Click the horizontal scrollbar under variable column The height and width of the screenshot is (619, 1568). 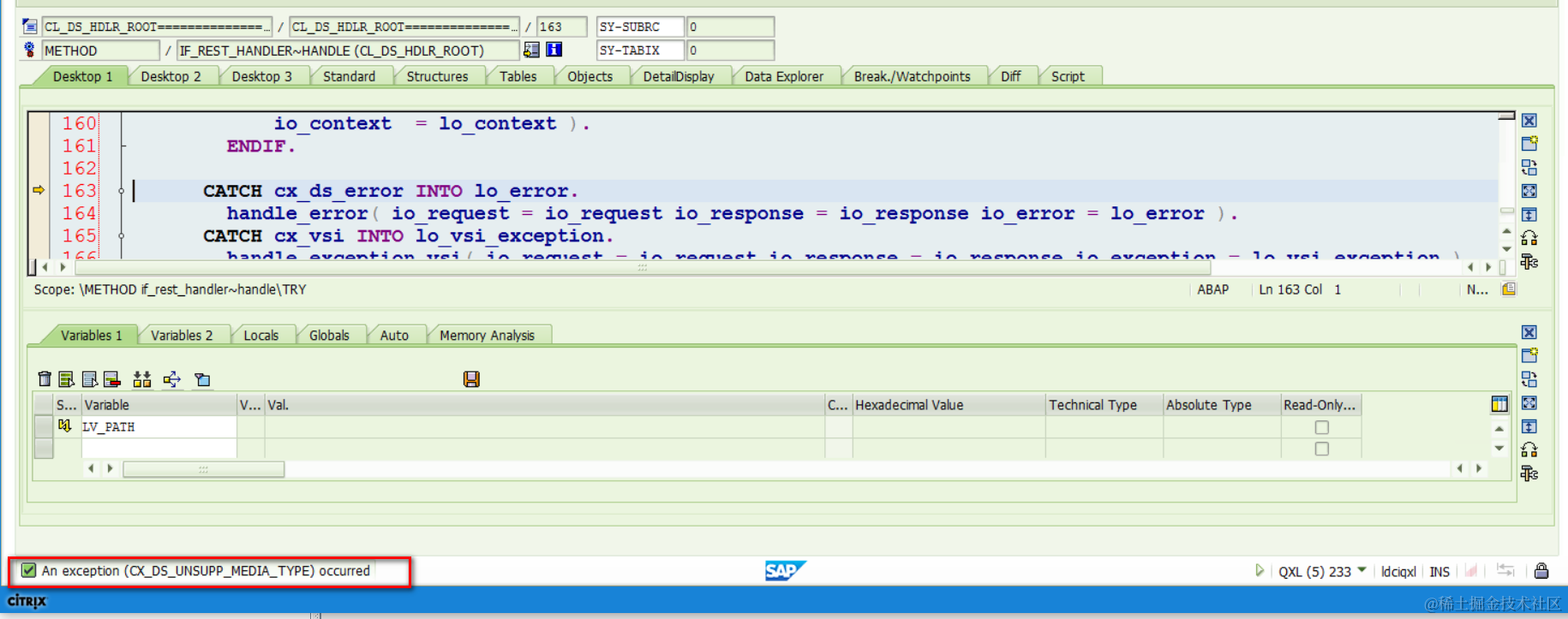pos(204,469)
